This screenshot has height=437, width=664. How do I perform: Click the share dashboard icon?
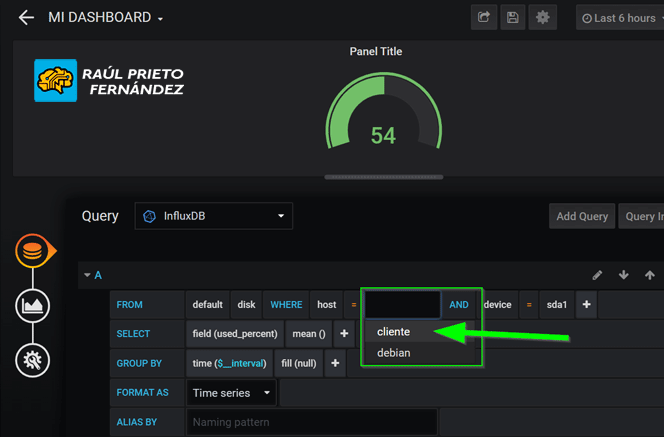click(484, 18)
